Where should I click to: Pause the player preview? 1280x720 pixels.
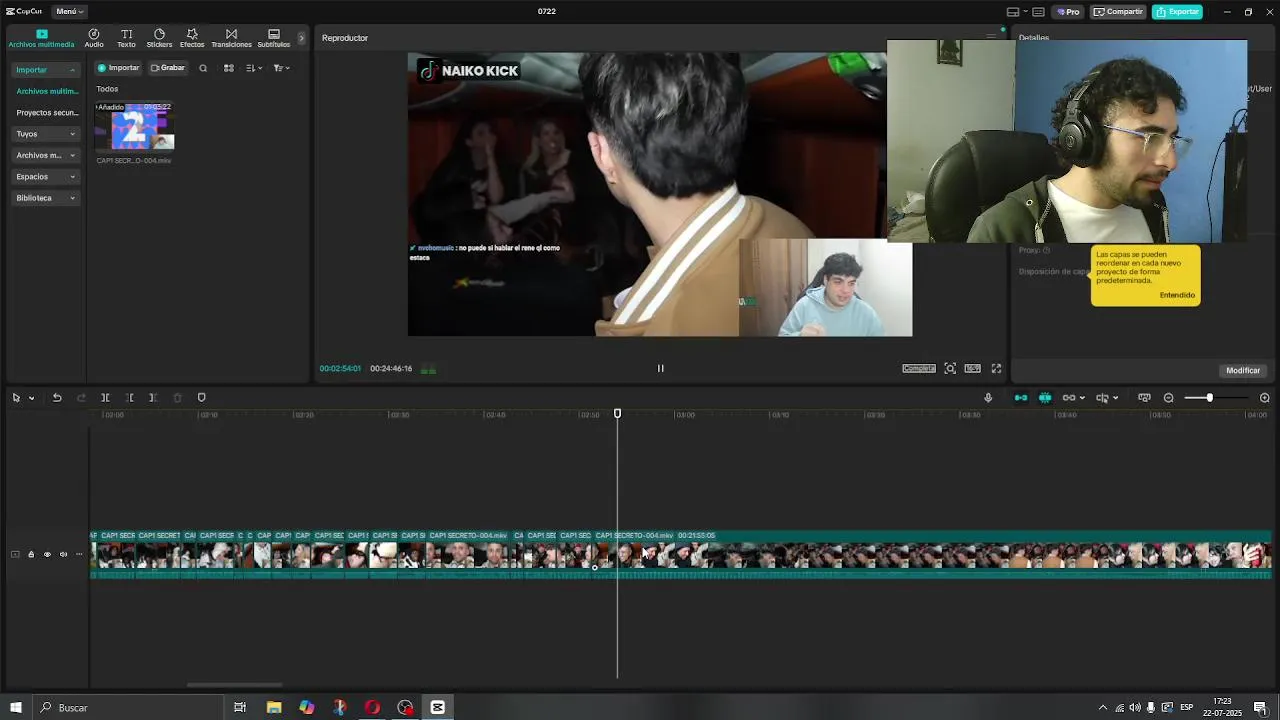660,368
